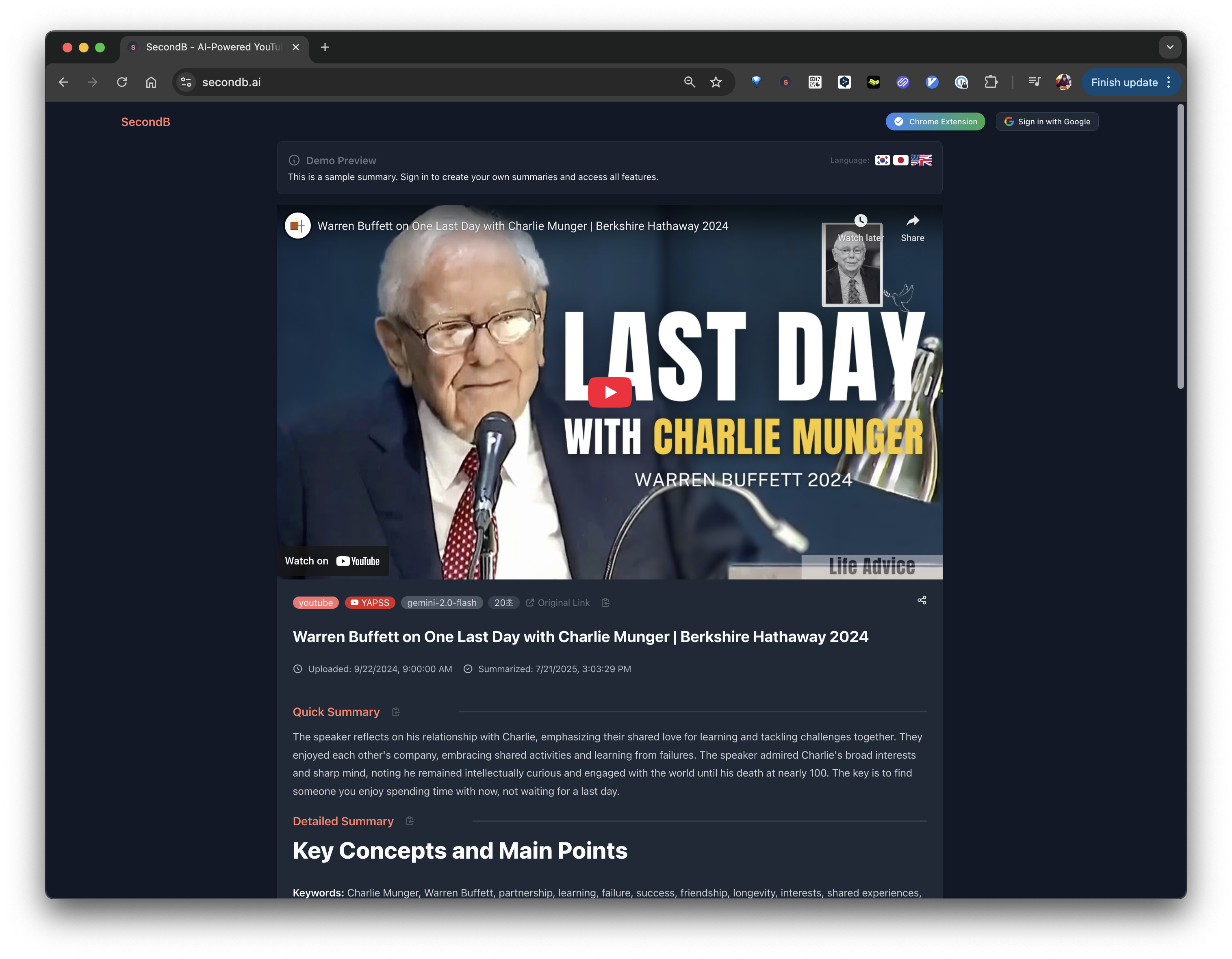The height and width of the screenshot is (959, 1232).
Task: Open the Extensions puzzle piece menu
Action: pos(991,82)
